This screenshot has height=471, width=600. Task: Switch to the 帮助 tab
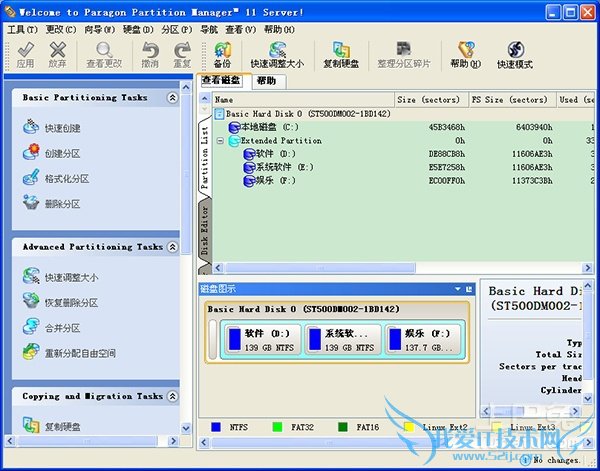(x=266, y=80)
